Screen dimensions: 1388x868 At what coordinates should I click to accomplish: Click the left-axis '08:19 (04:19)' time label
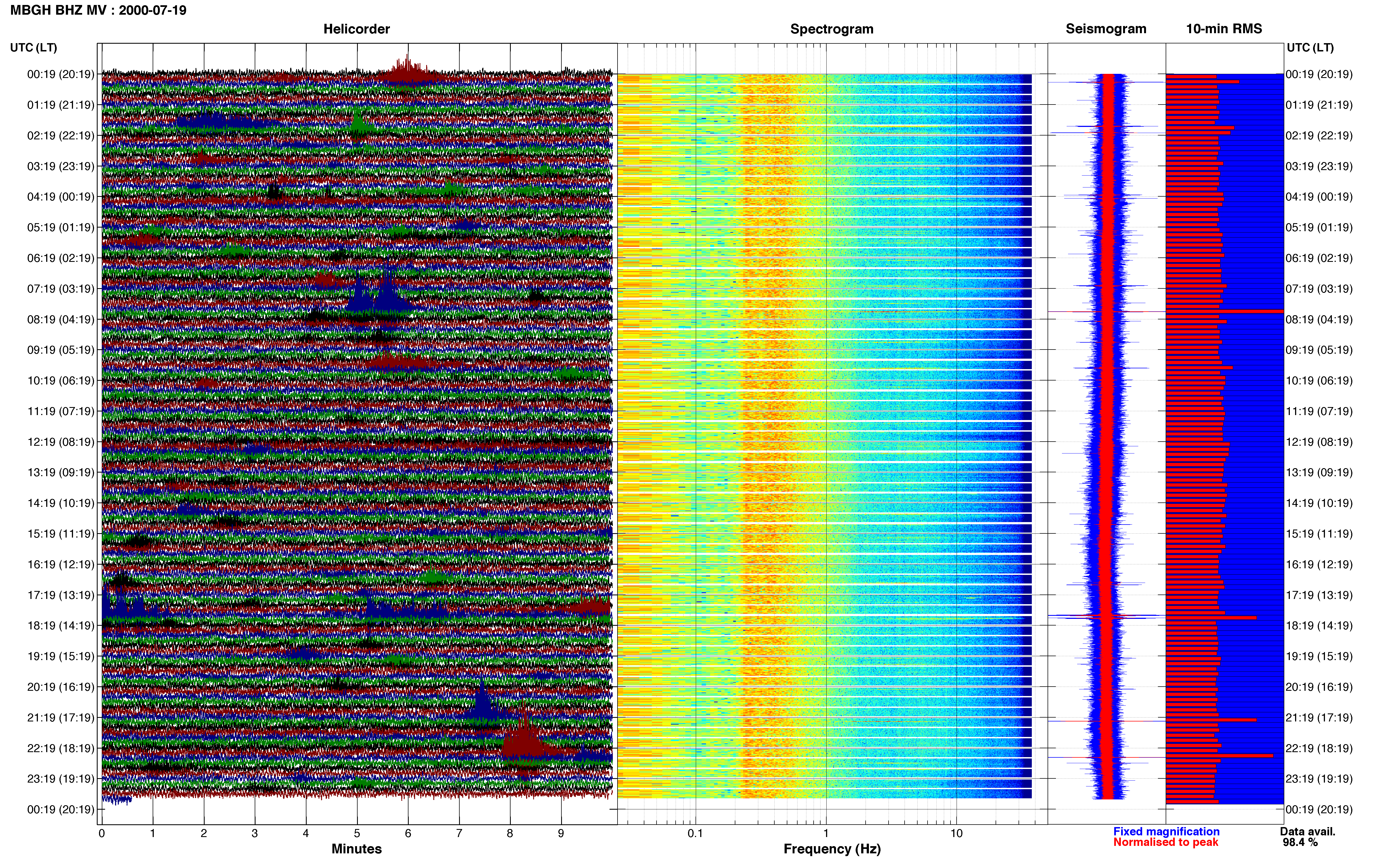point(60,319)
